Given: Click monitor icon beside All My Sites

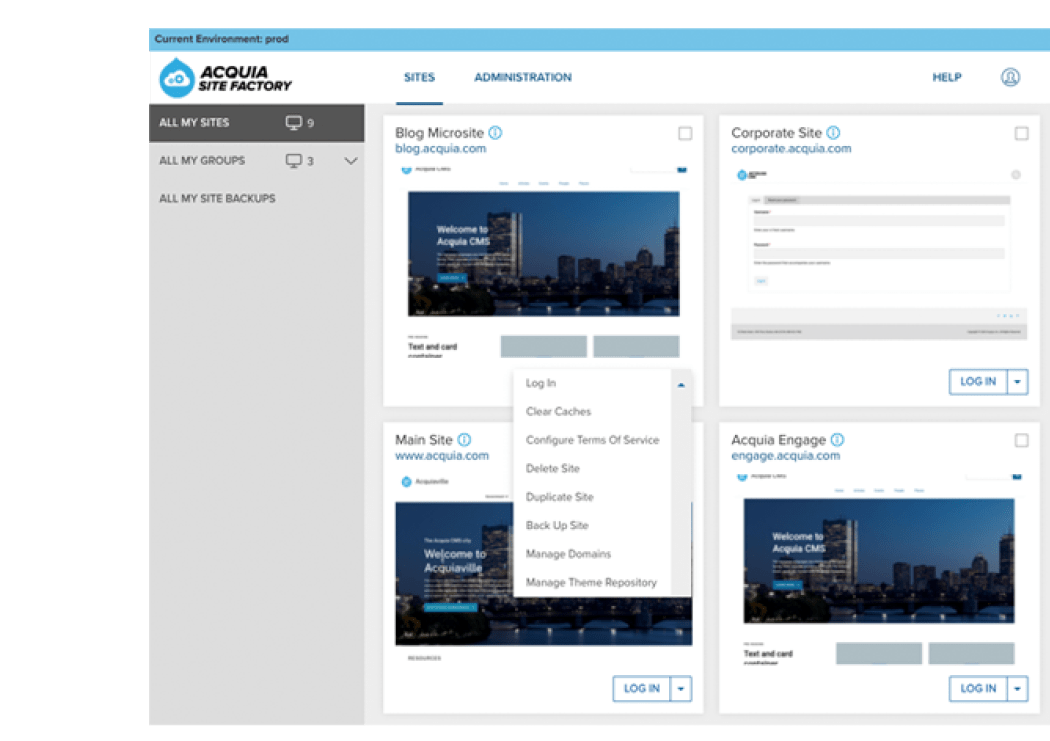Looking at the screenshot, I should [x=293, y=123].
